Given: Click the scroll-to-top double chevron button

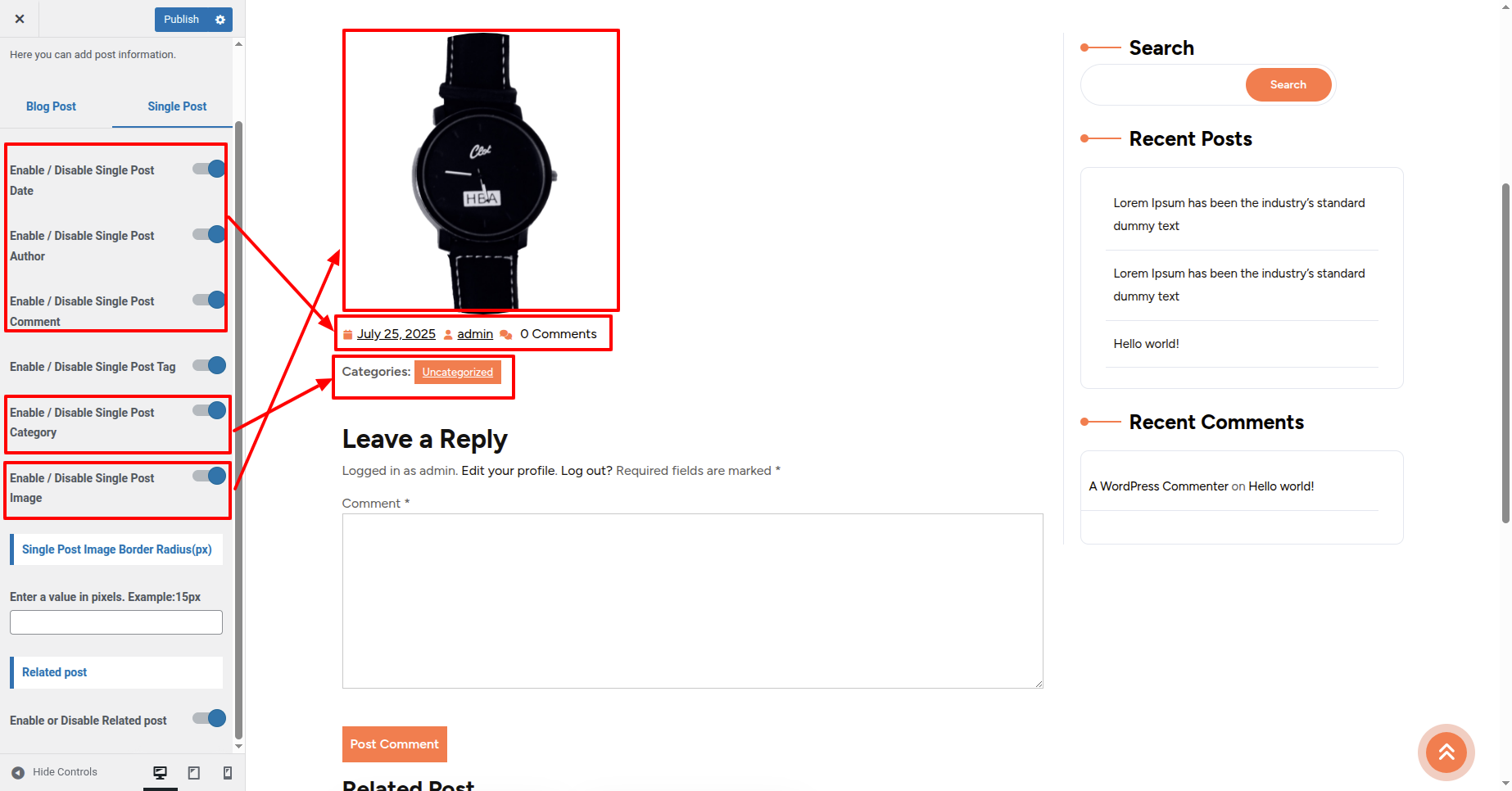Looking at the screenshot, I should pos(1446,752).
